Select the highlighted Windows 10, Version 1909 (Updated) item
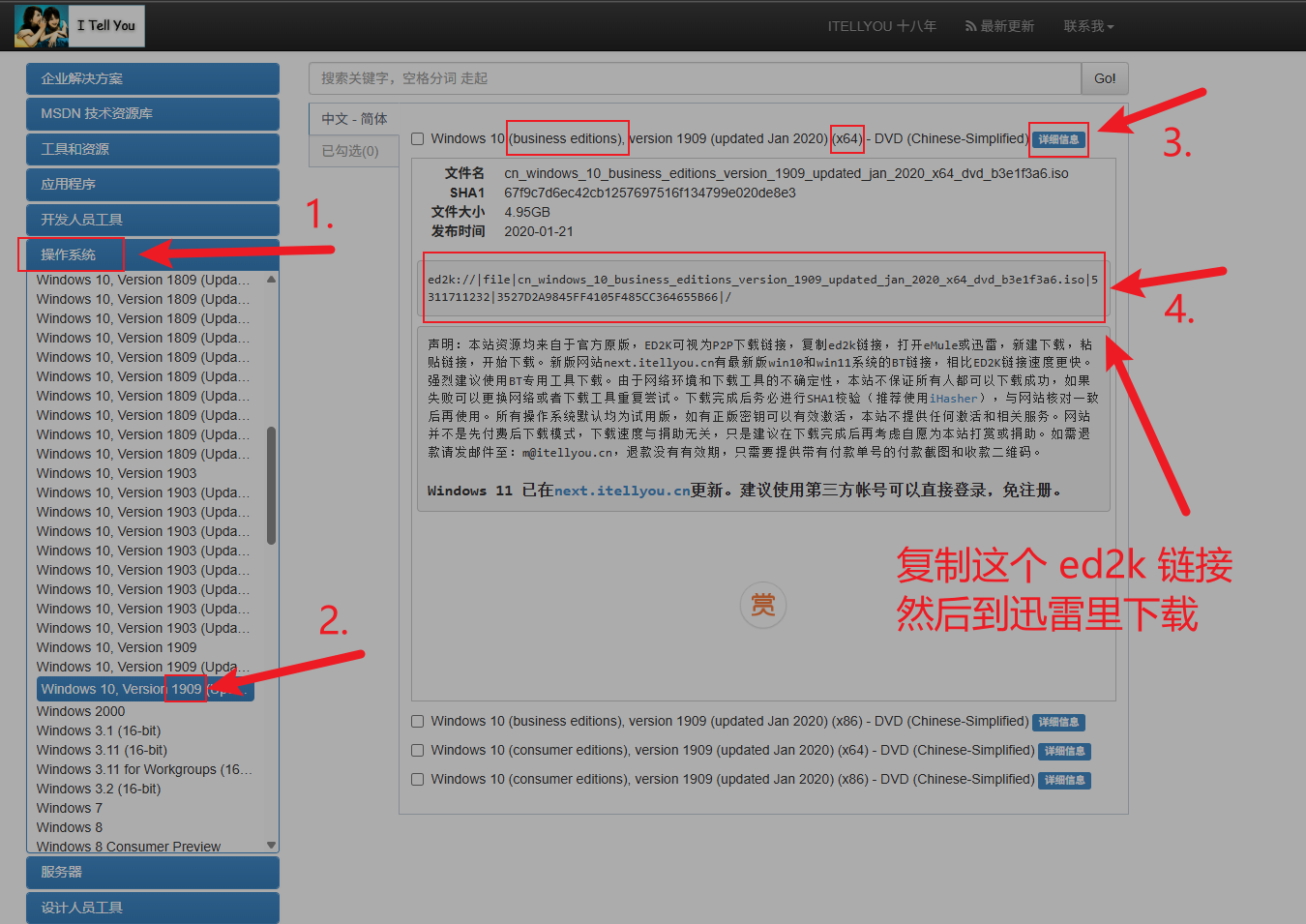Viewport: 1306px width, 924px height. (x=145, y=689)
